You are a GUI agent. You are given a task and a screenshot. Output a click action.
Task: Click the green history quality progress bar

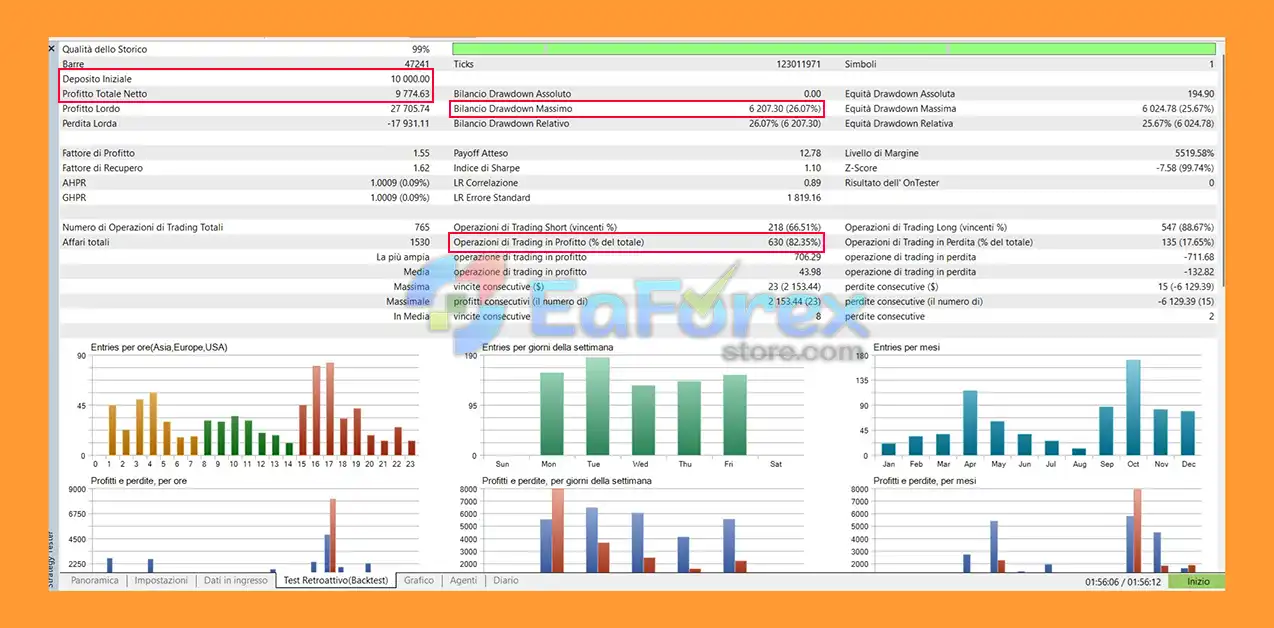point(833,49)
